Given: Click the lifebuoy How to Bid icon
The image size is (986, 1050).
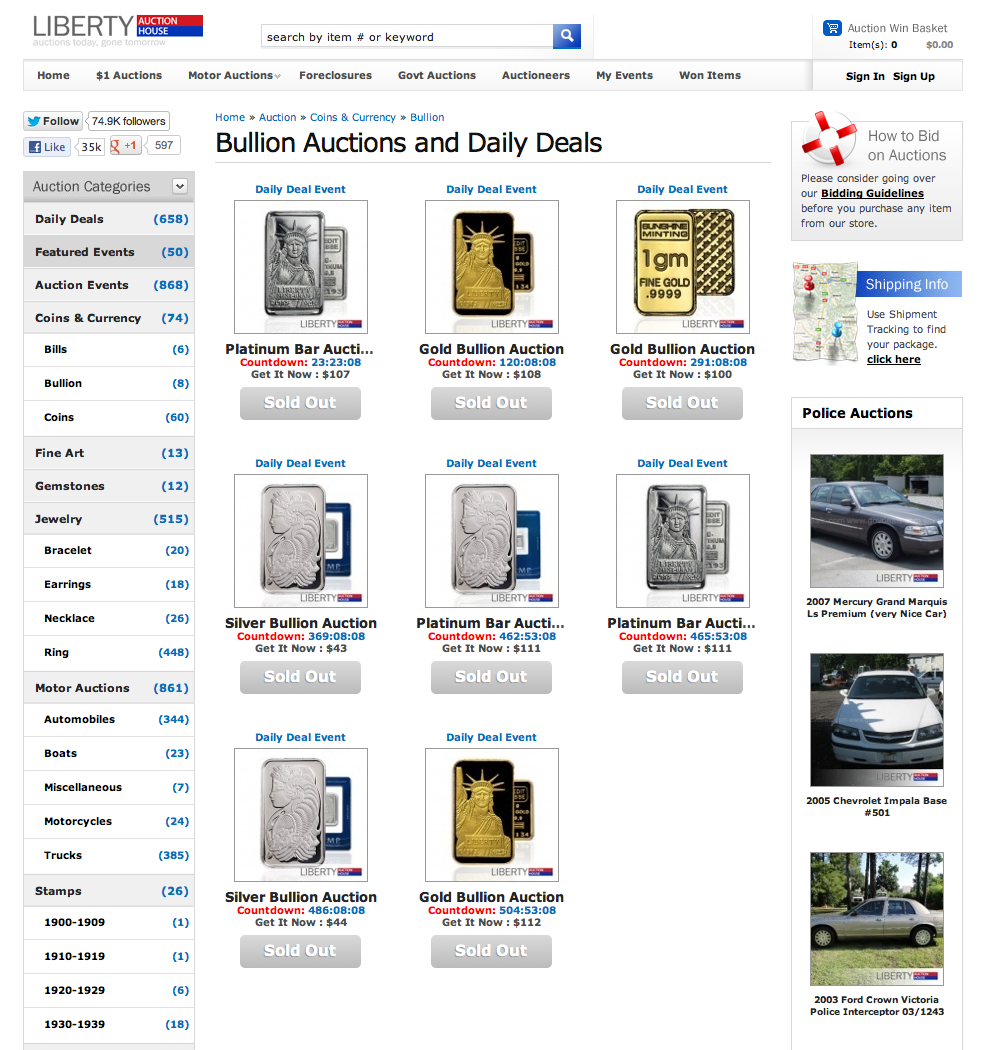Looking at the screenshot, I should click(829, 139).
